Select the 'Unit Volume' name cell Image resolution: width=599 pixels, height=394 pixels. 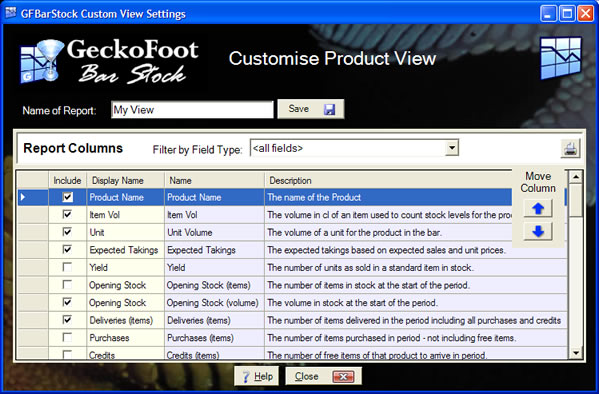point(214,232)
